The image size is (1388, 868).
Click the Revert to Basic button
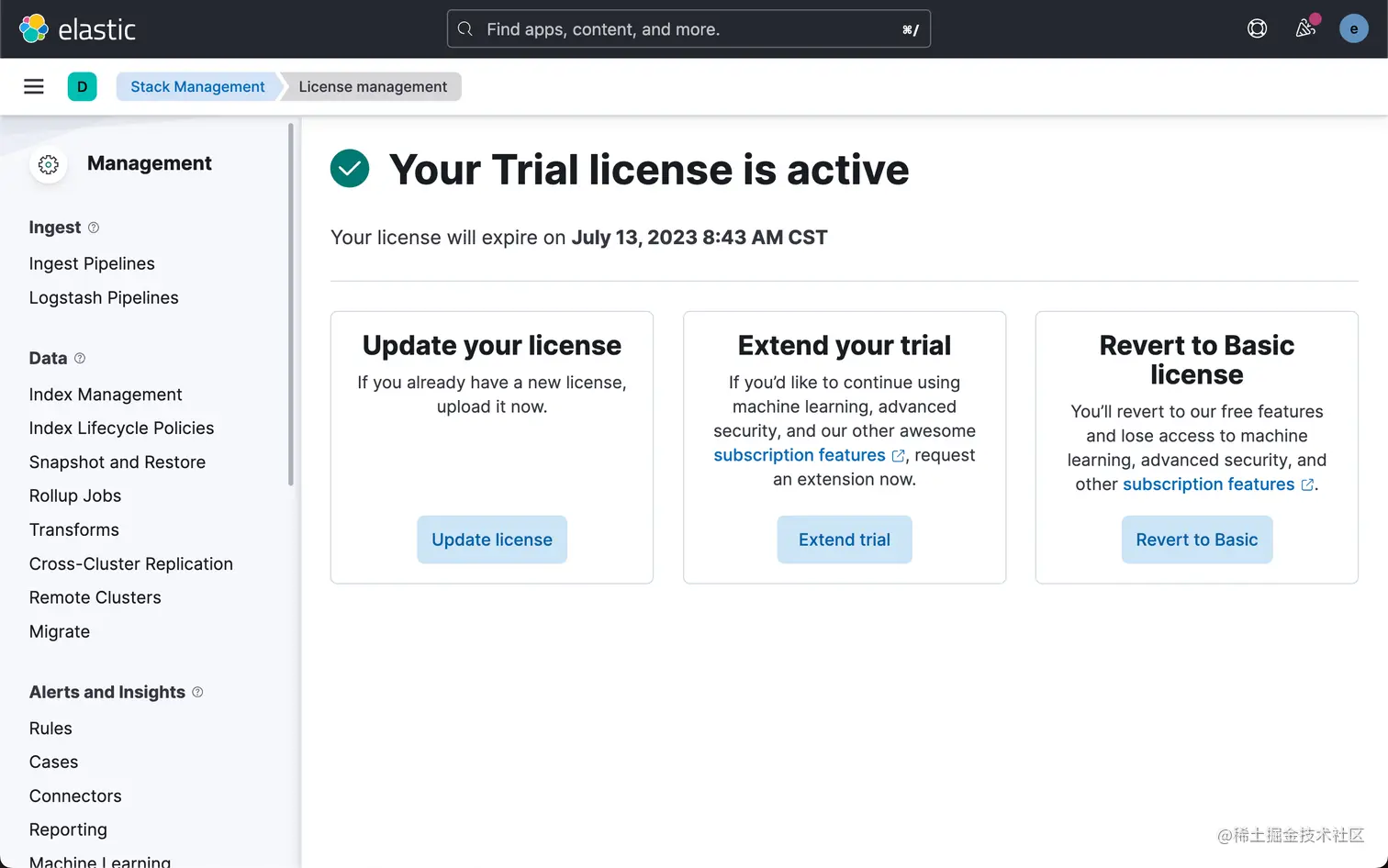[x=1197, y=540]
